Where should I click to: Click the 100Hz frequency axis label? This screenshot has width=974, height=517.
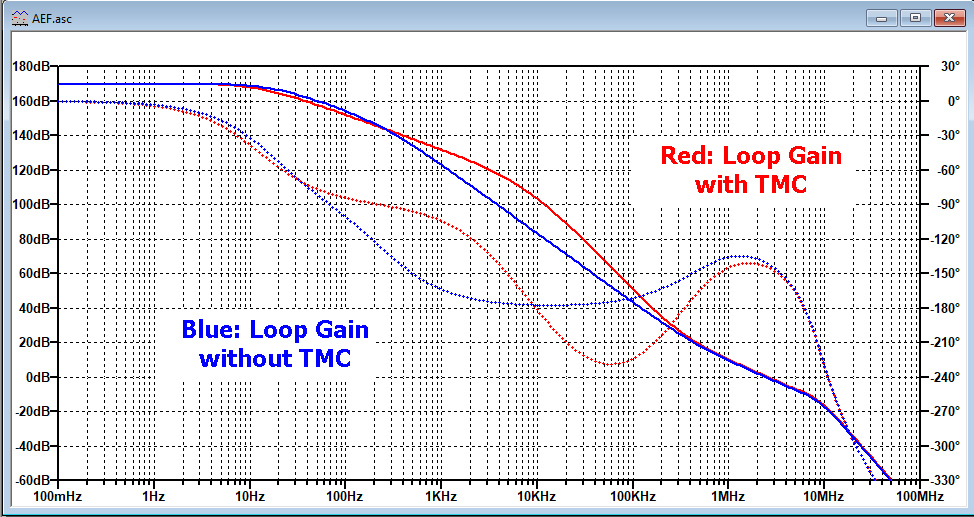click(x=345, y=496)
